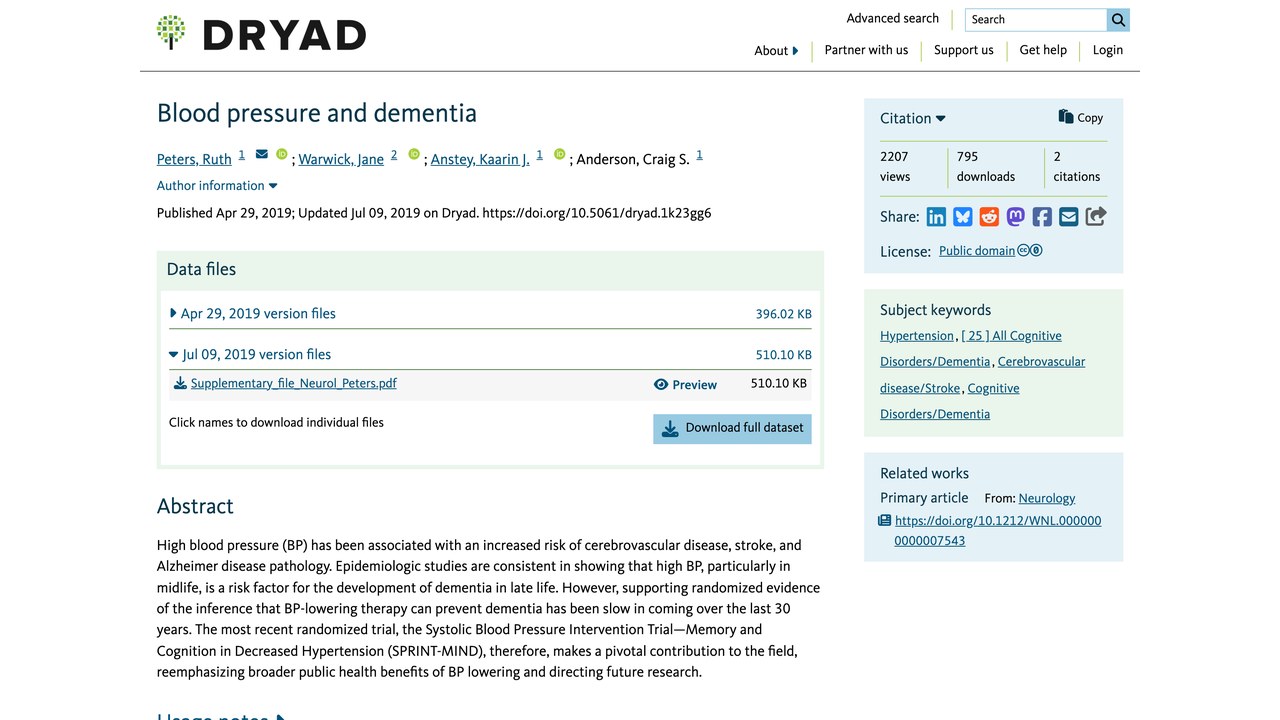The image size is (1280, 720).
Task: Share dataset via email icon
Action: (1069, 217)
